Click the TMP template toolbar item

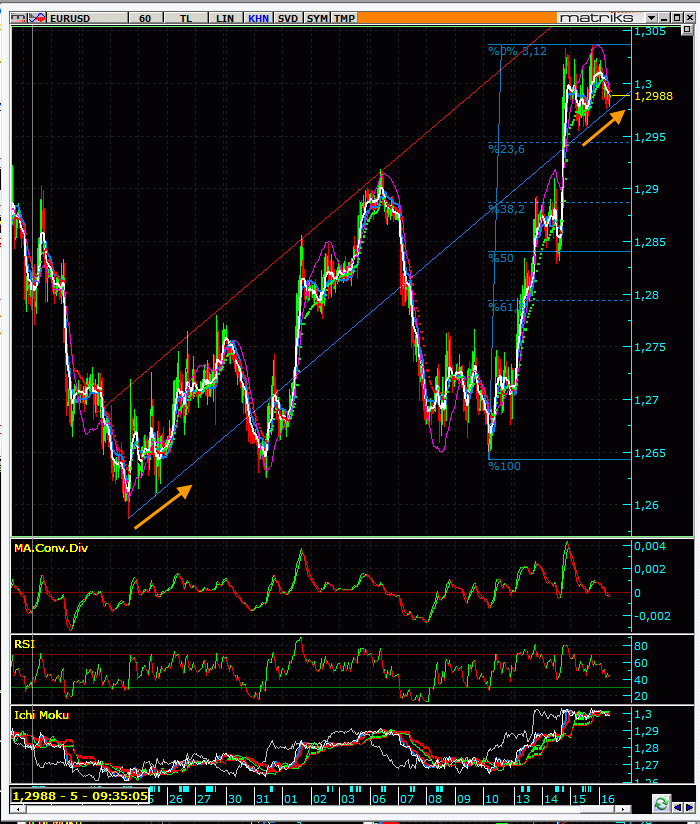(344, 18)
